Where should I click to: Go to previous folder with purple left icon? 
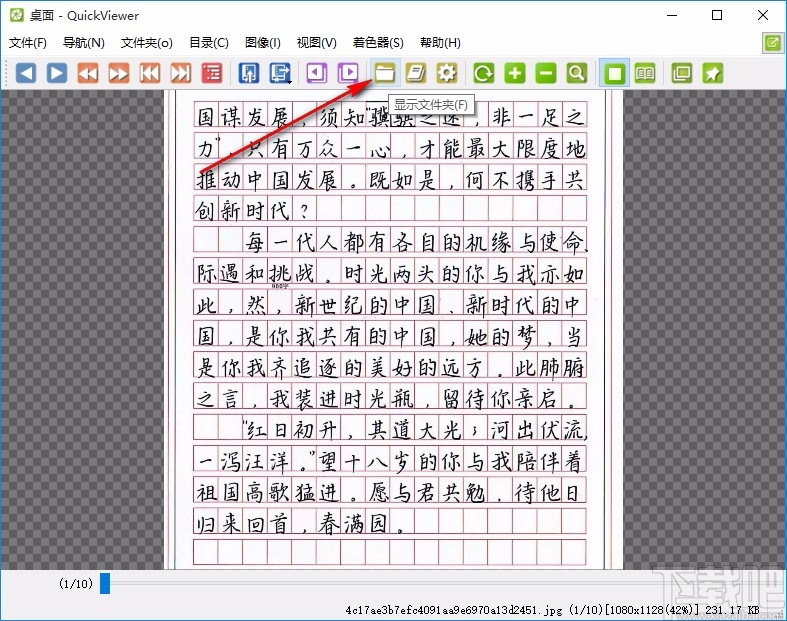317,73
